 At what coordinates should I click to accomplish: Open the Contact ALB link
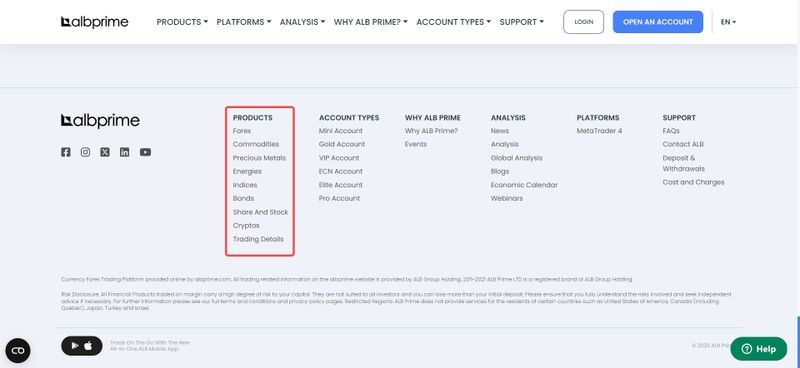click(x=683, y=144)
